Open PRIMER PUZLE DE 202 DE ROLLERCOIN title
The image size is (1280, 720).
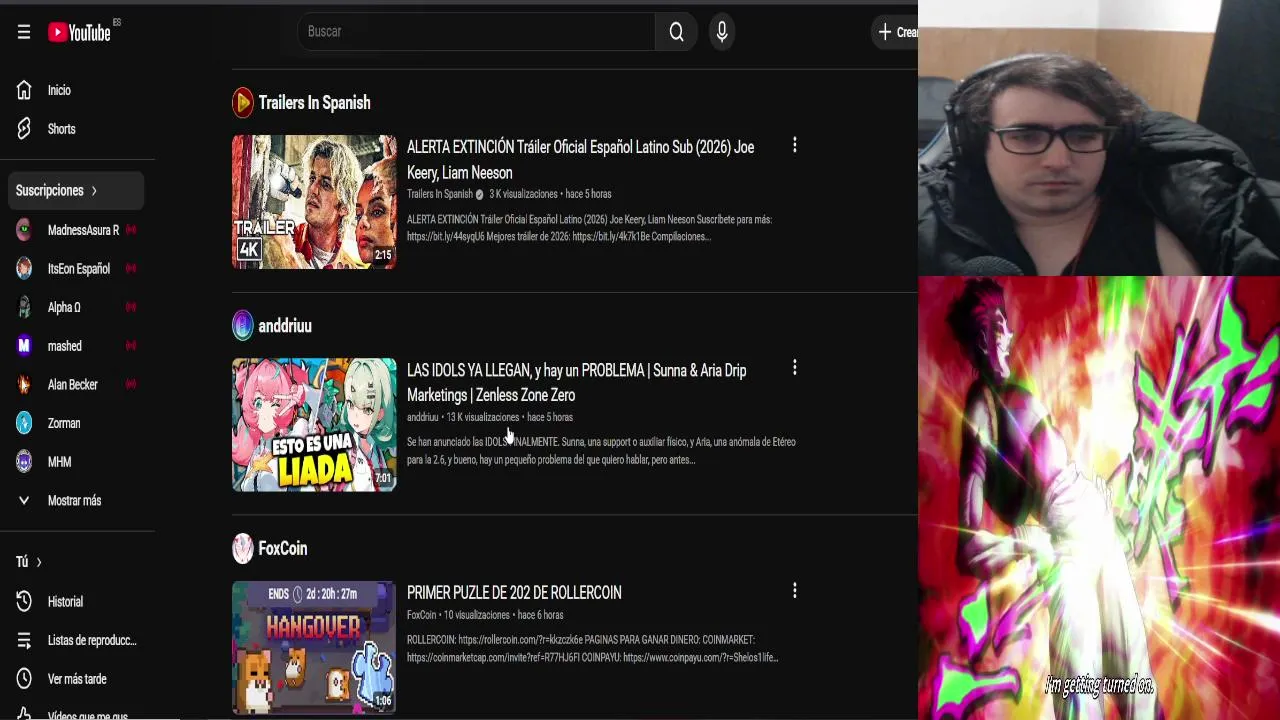click(x=514, y=593)
